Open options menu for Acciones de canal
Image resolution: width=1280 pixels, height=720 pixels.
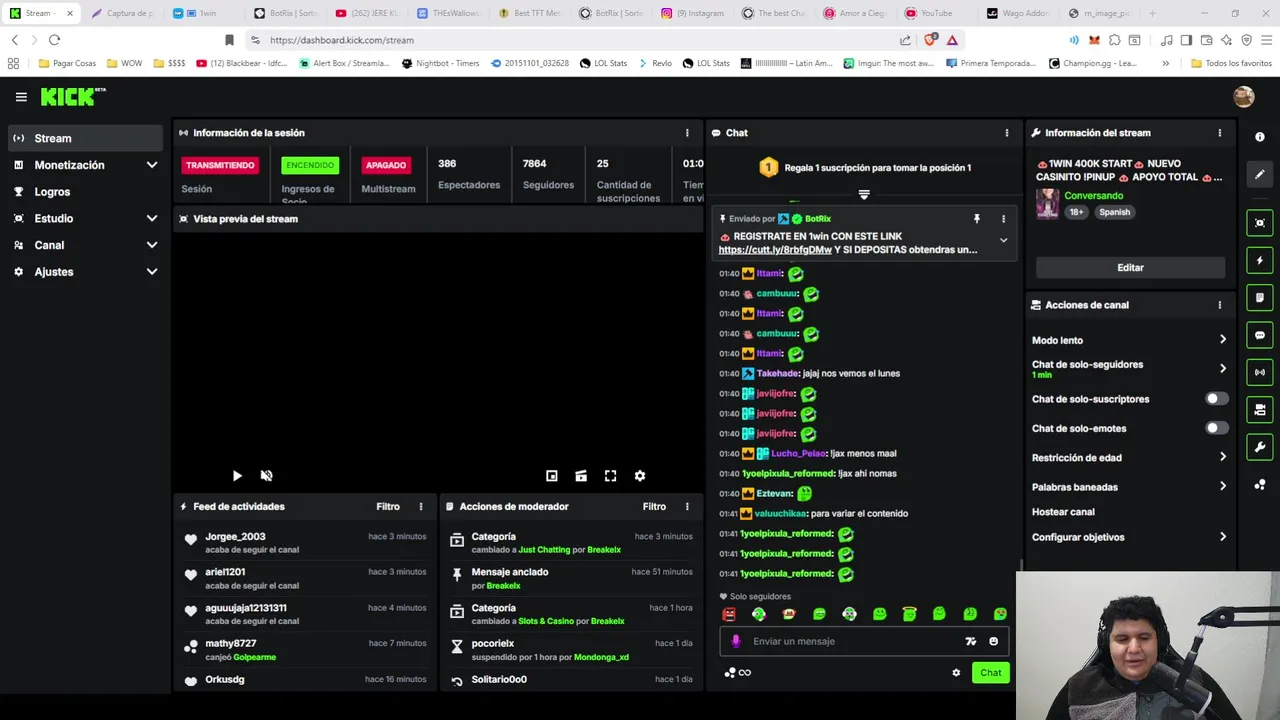pyautogui.click(x=1220, y=305)
